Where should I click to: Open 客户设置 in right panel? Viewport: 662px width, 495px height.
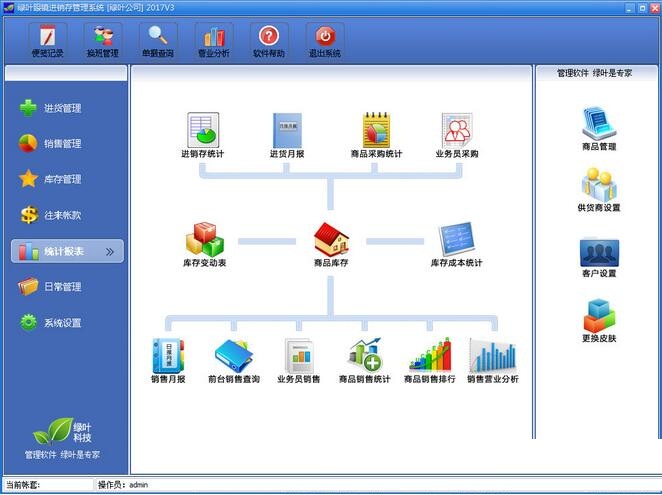599,258
